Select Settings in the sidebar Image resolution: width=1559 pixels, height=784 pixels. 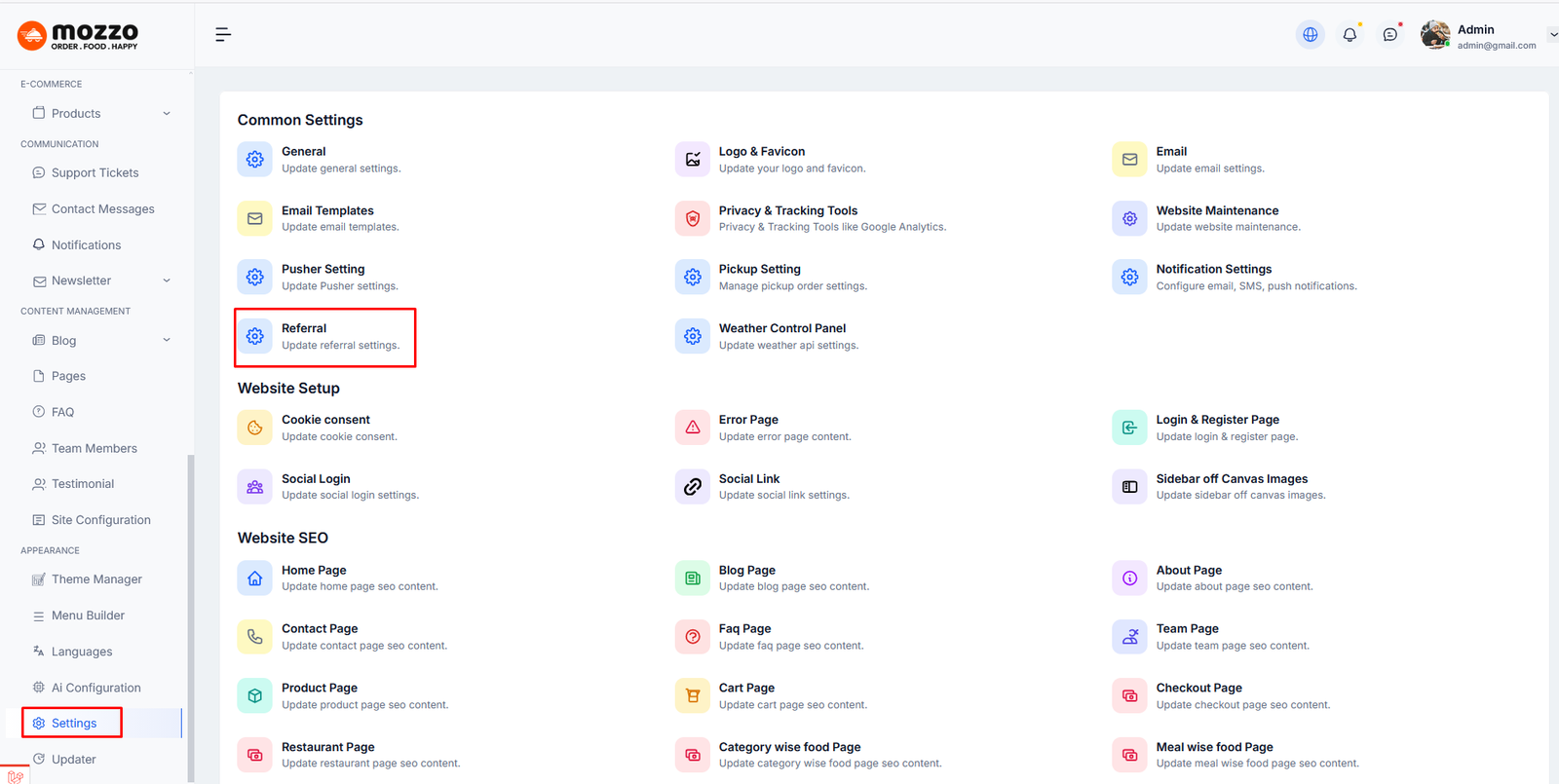point(74,724)
